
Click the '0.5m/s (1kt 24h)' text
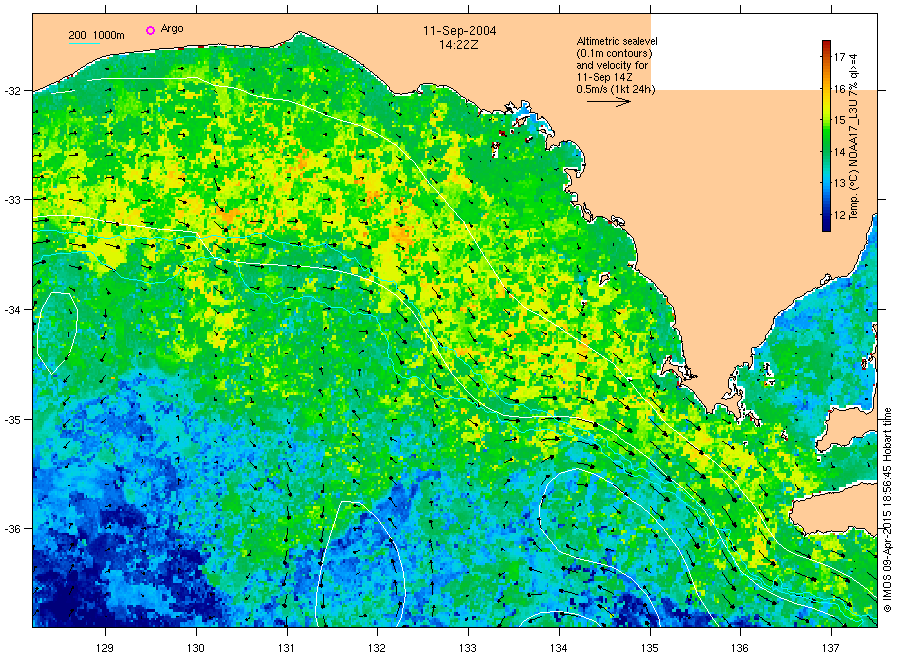615,89
